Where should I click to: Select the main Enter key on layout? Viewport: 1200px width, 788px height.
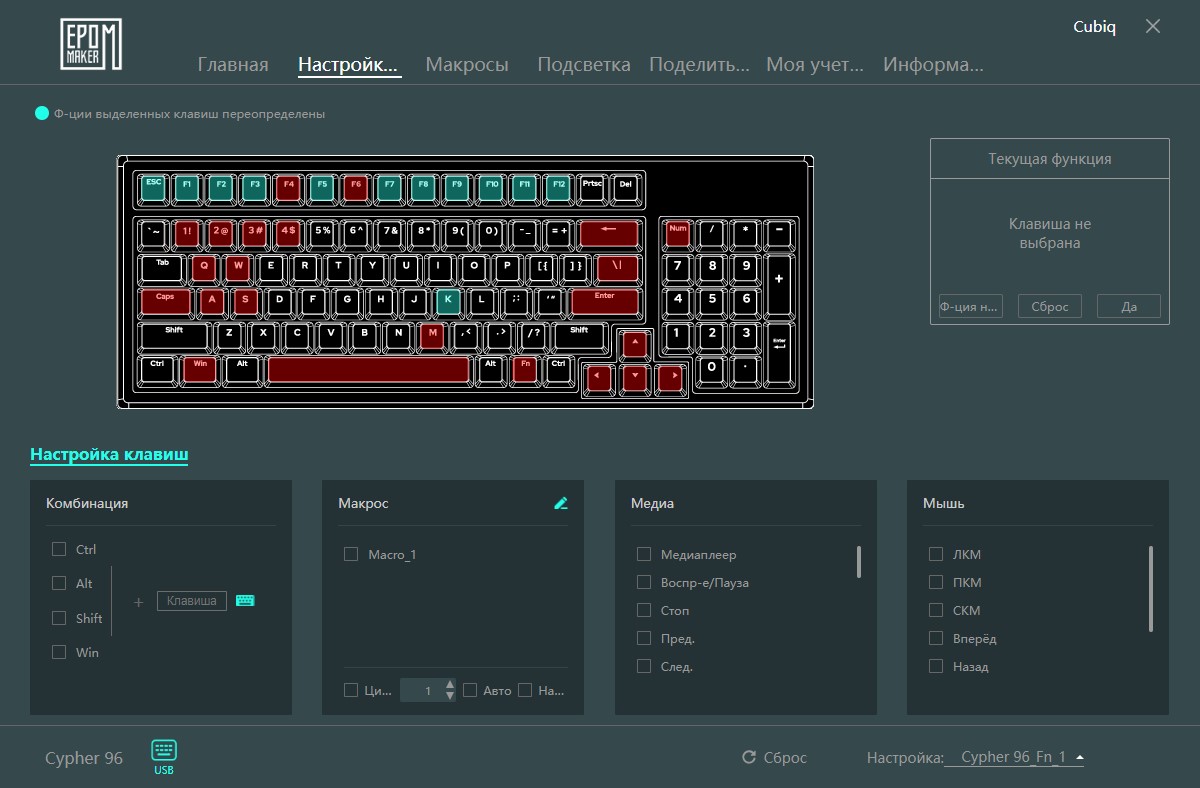click(x=605, y=301)
